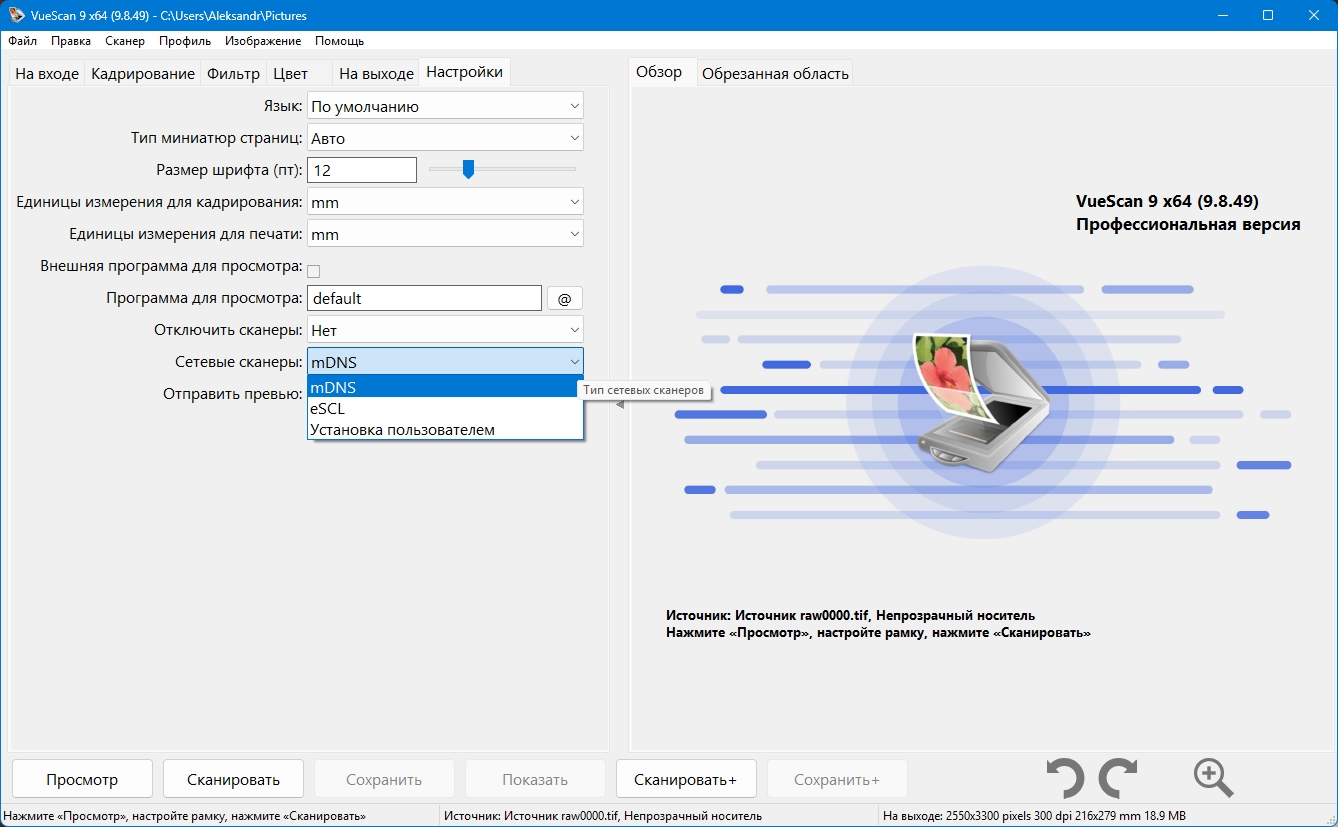The image size is (1338, 827).
Task: Click the Сканировать+ button
Action: tap(685, 779)
